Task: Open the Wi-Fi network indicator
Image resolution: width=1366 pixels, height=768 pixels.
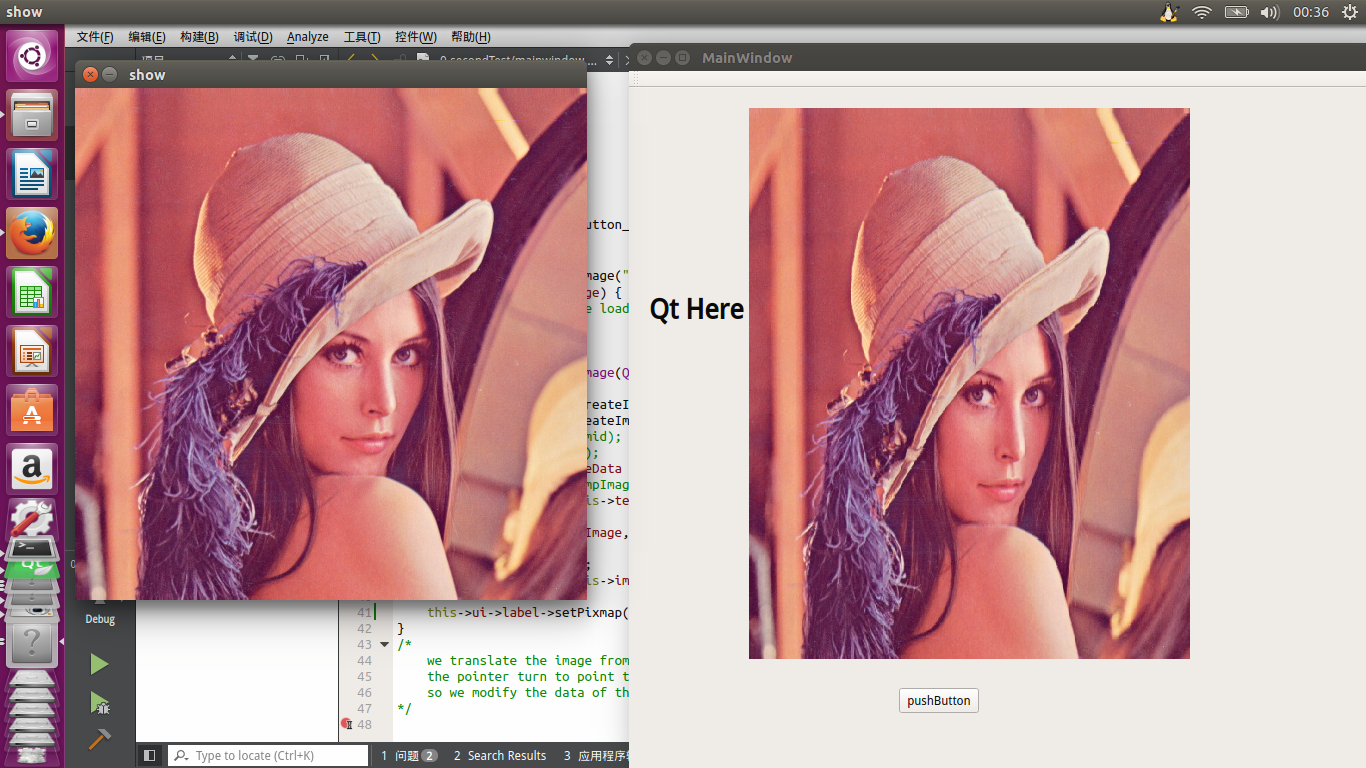Action: click(x=1202, y=12)
